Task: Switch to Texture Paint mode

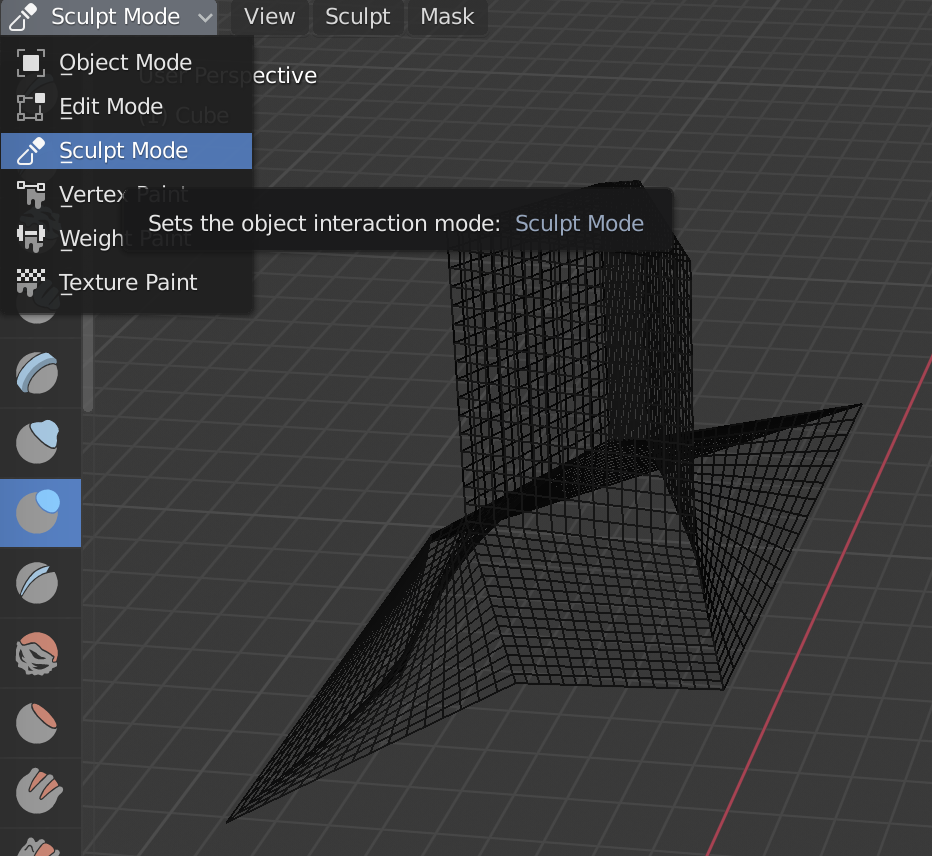Action: [127, 282]
